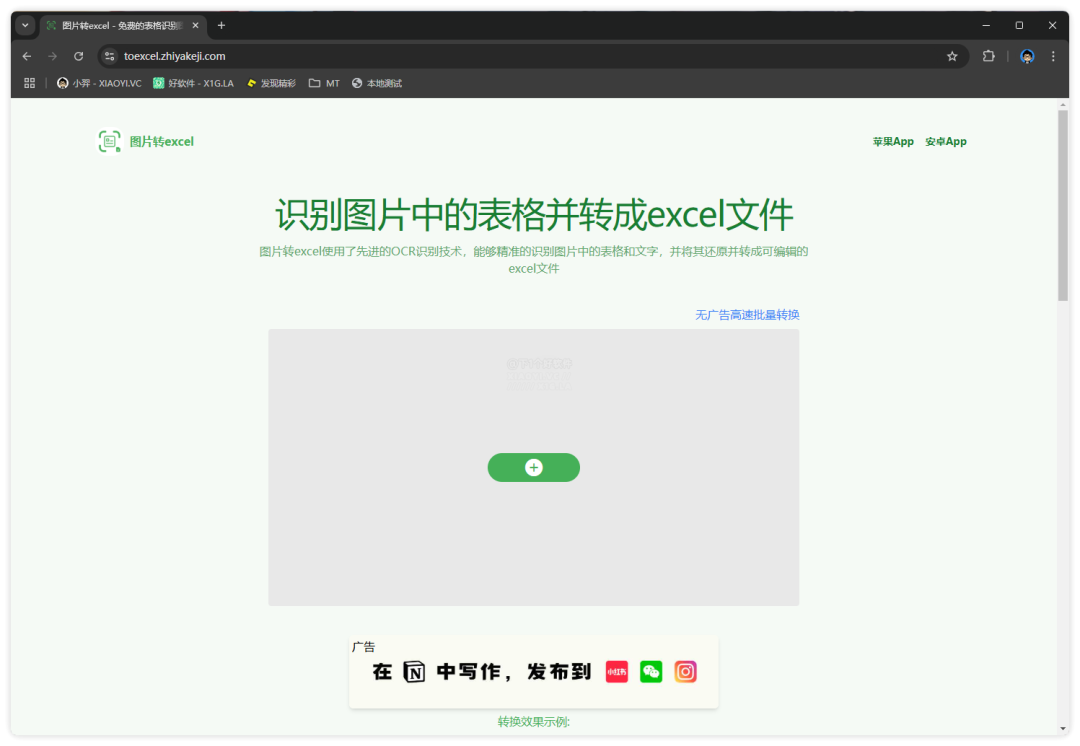The image size is (1080, 746).
Task: Click the 图片转excel site logo icon
Action: pyautogui.click(x=110, y=141)
